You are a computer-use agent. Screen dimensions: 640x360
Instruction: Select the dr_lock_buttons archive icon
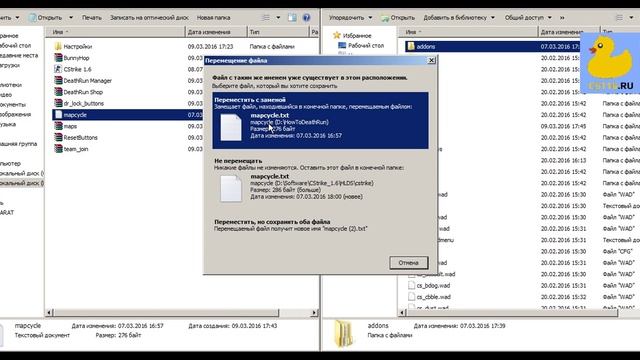[58, 104]
